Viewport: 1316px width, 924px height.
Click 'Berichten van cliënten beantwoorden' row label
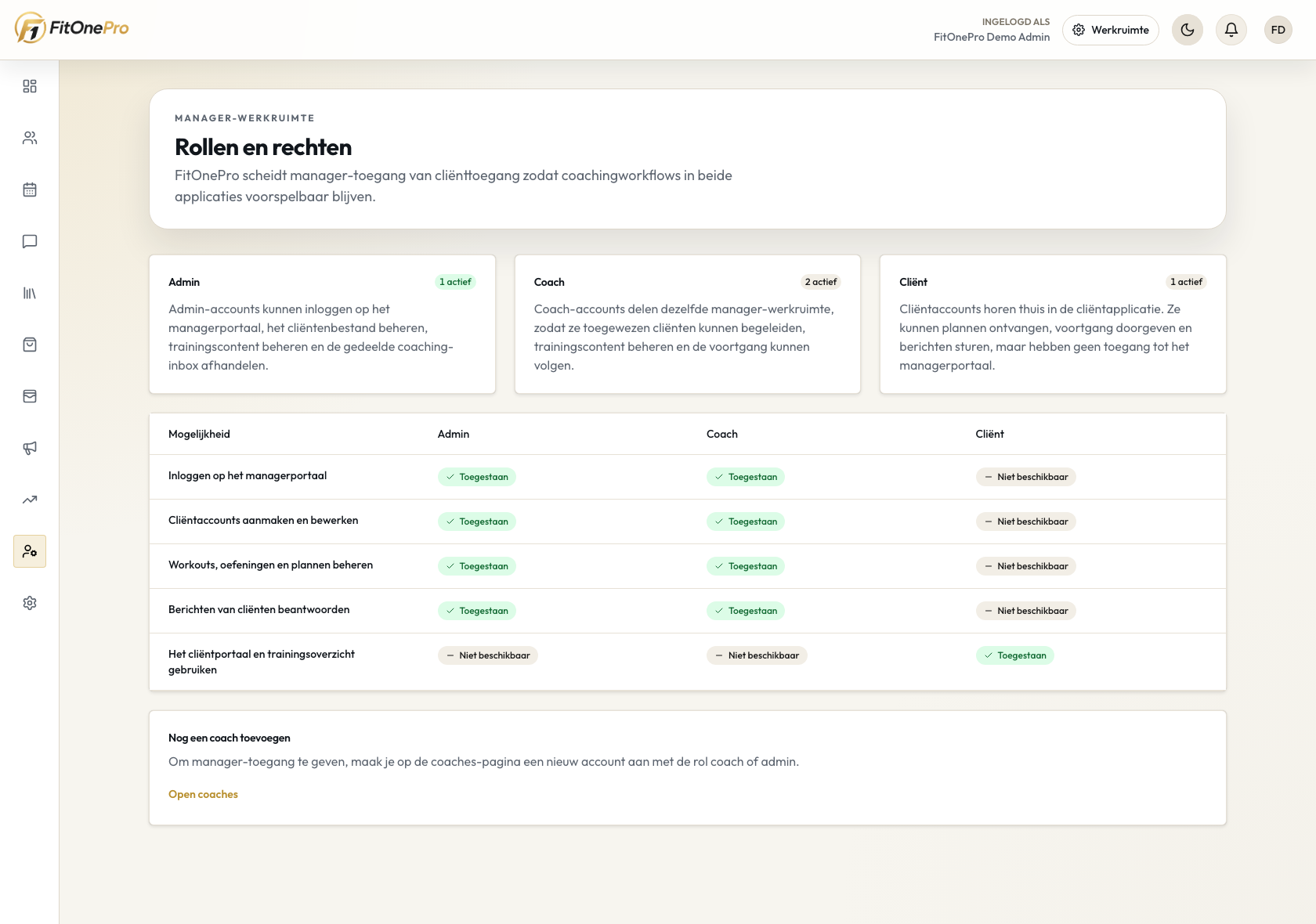click(259, 609)
